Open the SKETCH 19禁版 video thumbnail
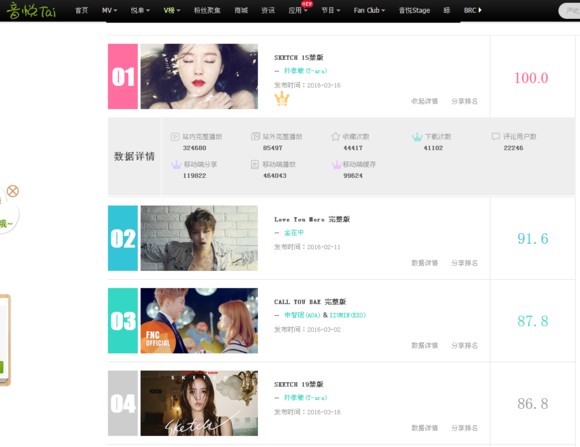The height and width of the screenshot is (447, 580). click(199, 403)
